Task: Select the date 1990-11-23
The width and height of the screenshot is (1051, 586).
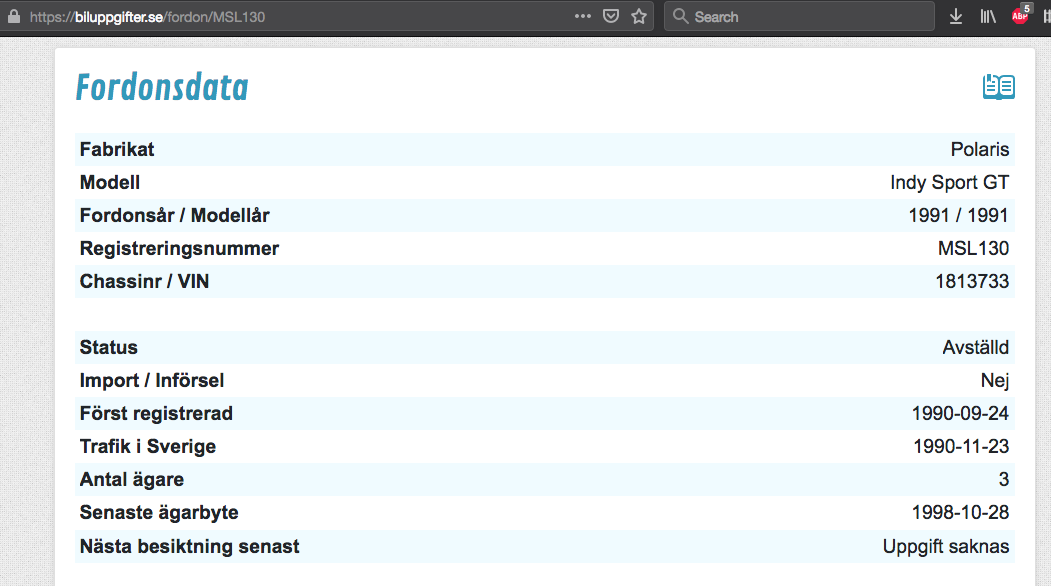Action: pos(961,447)
